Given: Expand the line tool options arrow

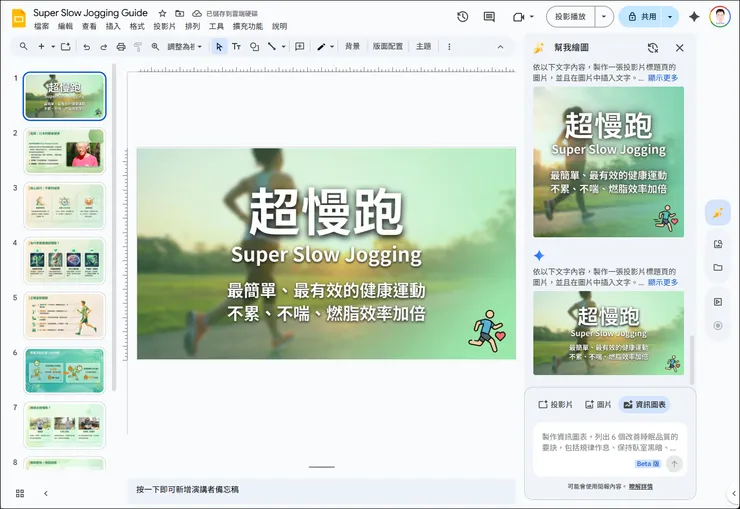Looking at the screenshot, I should (x=283, y=47).
